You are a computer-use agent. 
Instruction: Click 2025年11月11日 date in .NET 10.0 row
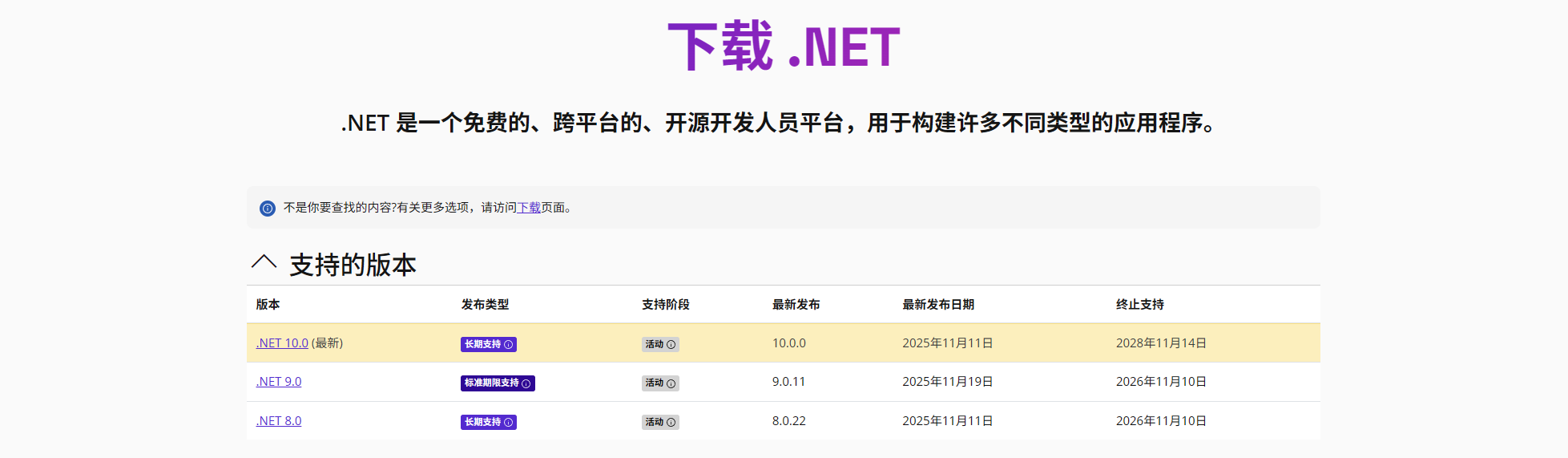[948, 343]
